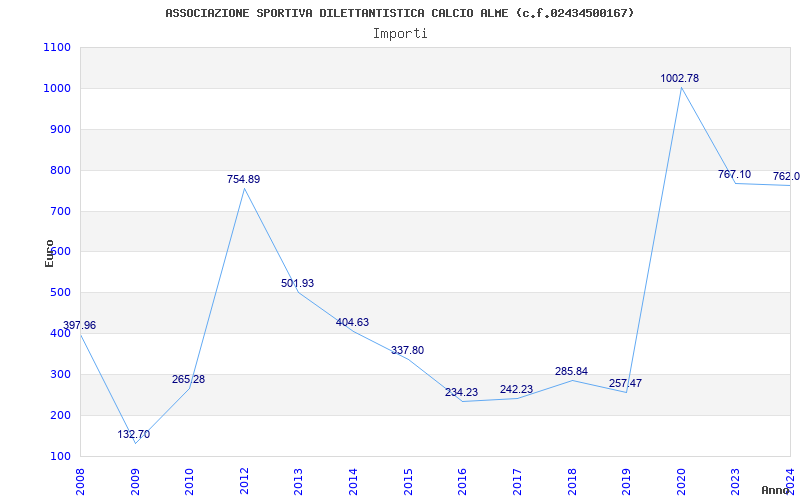Select the 400 y-axis value

click(x=60, y=334)
